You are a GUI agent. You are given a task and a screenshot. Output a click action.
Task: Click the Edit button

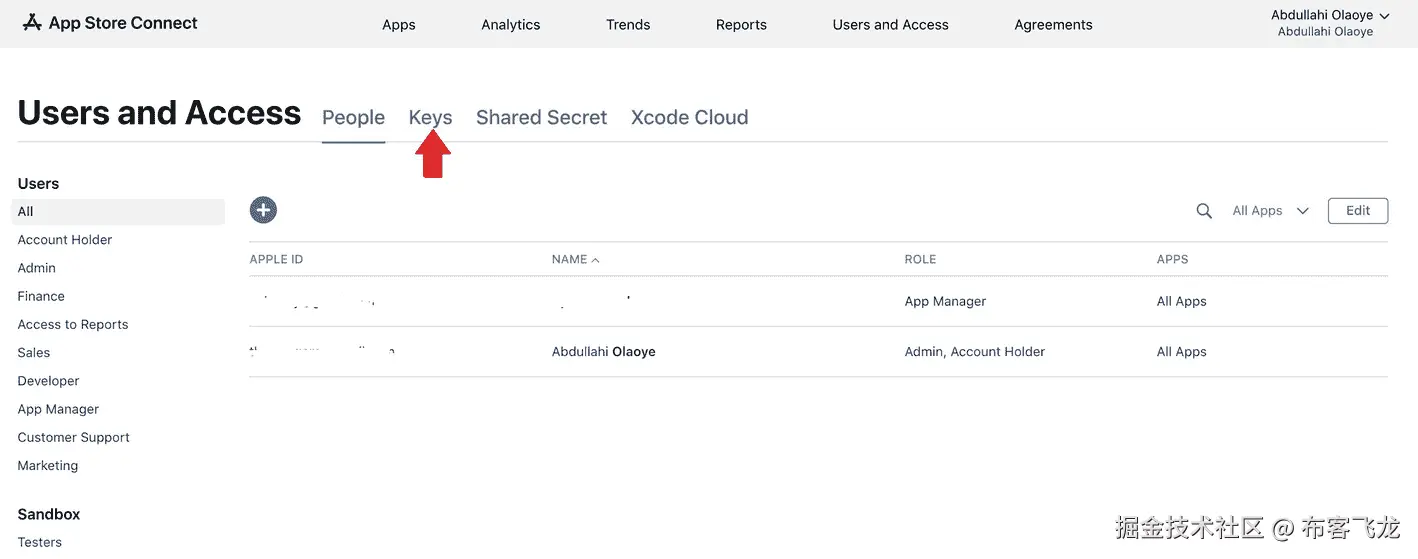point(1357,211)
